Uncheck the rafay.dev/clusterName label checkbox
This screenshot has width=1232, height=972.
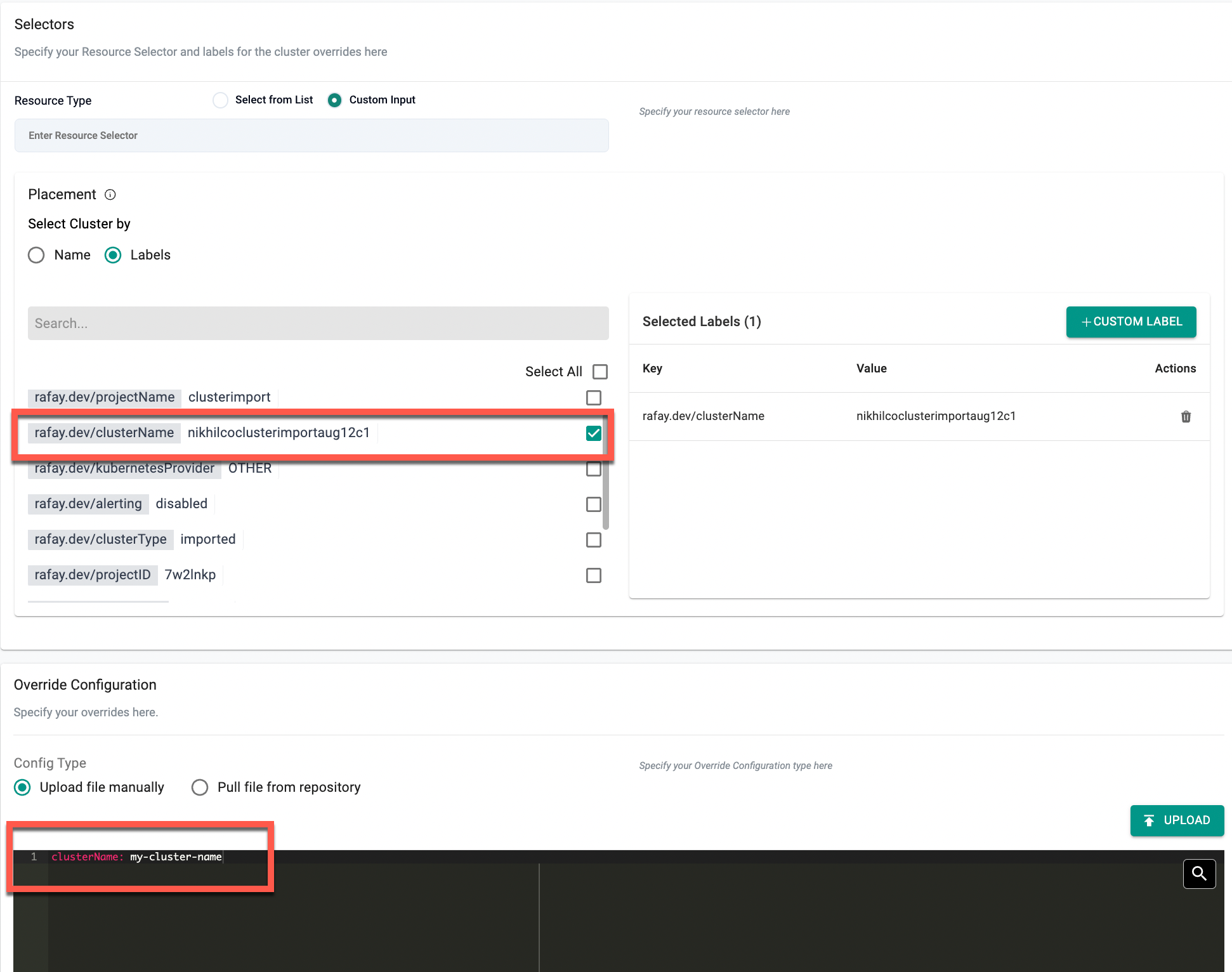(x=594, y=433)
